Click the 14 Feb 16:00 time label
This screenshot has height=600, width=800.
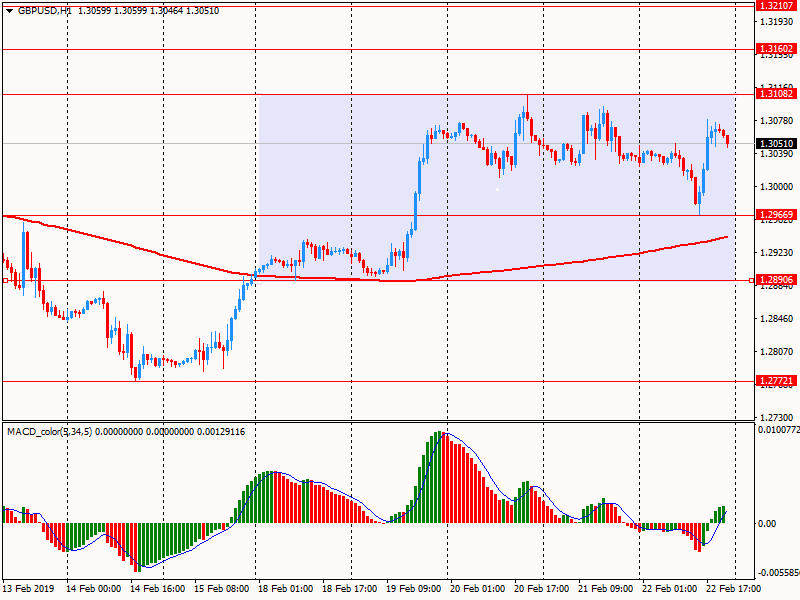click(x=155, y=589)
